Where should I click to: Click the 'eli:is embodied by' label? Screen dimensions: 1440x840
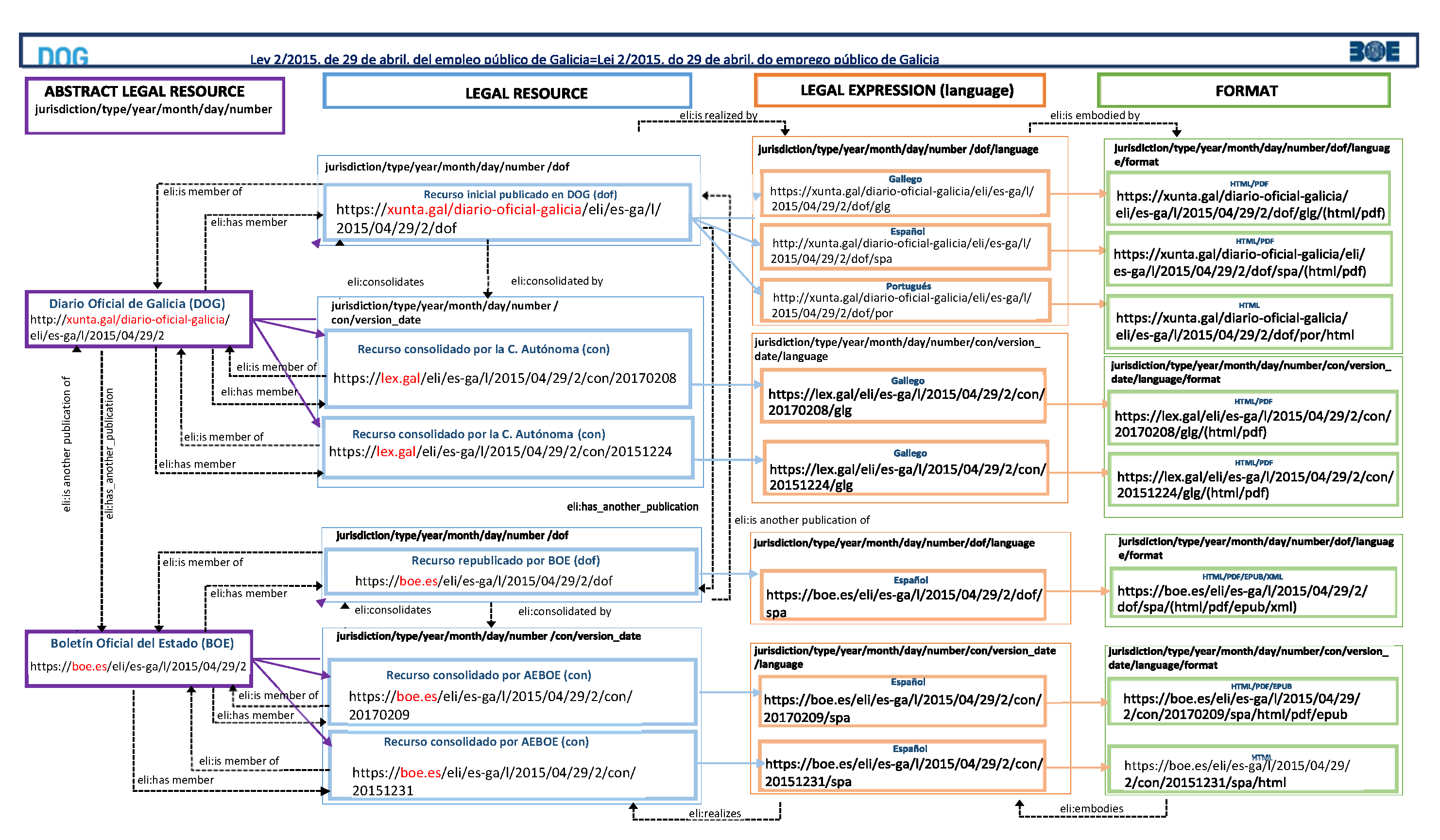click(1095, 115)
